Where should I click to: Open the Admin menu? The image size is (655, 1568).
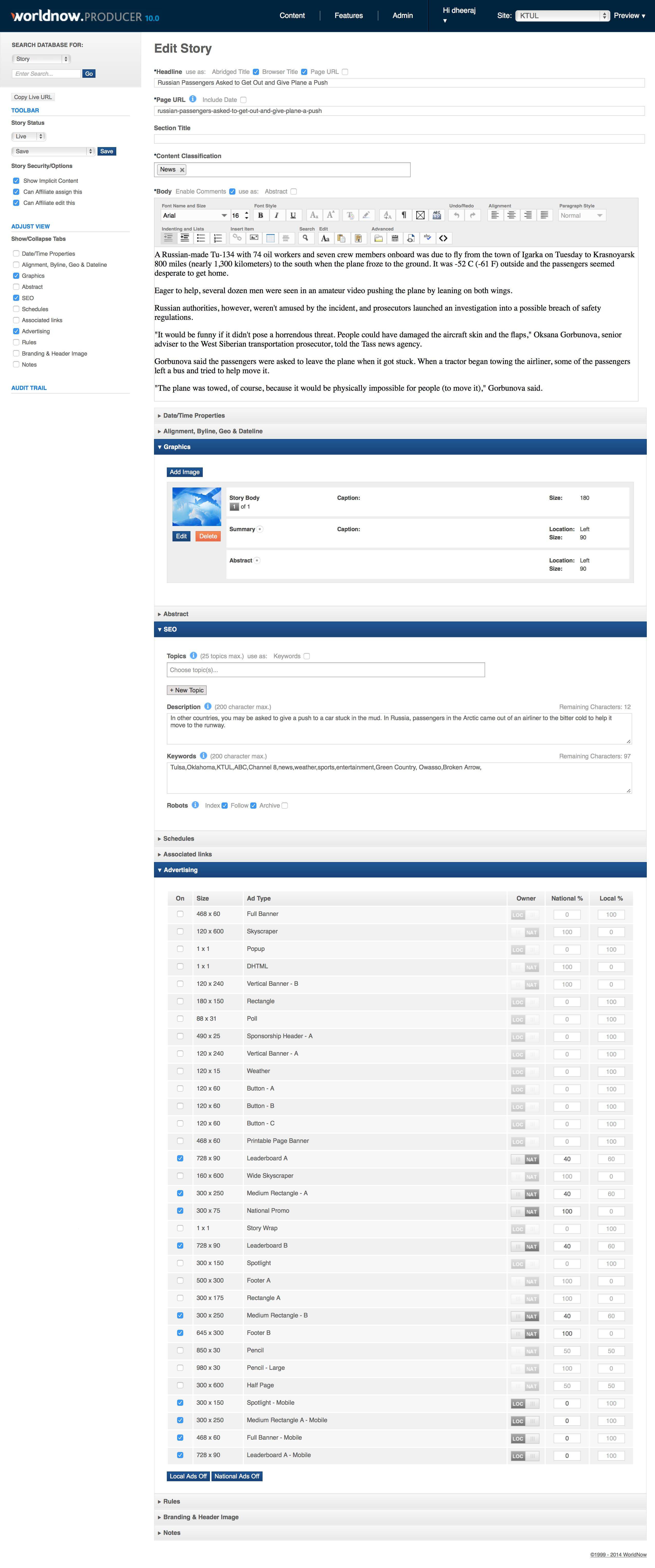(402, 16)
